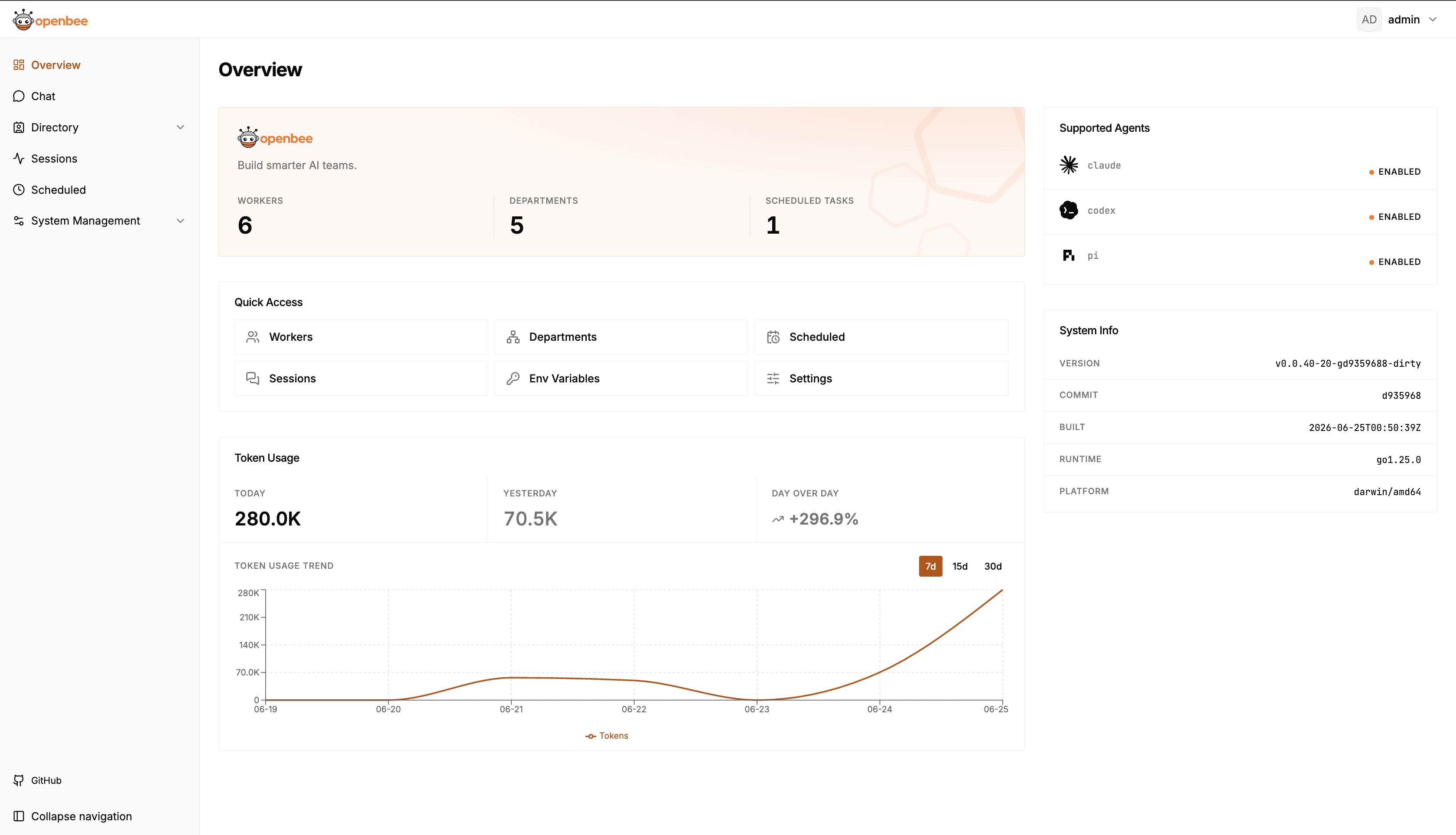Click the Chat bubble icon in sidebar
This screenshot has width=1456, height=835.
[19, 96]
